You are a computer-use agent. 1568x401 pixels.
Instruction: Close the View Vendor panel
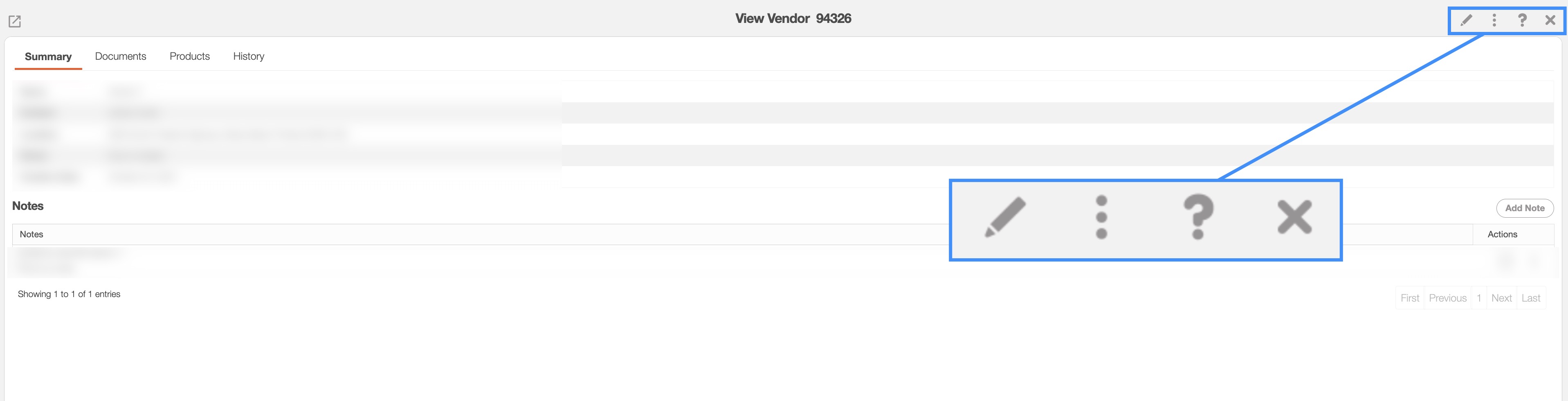(x=1550, y=20)
